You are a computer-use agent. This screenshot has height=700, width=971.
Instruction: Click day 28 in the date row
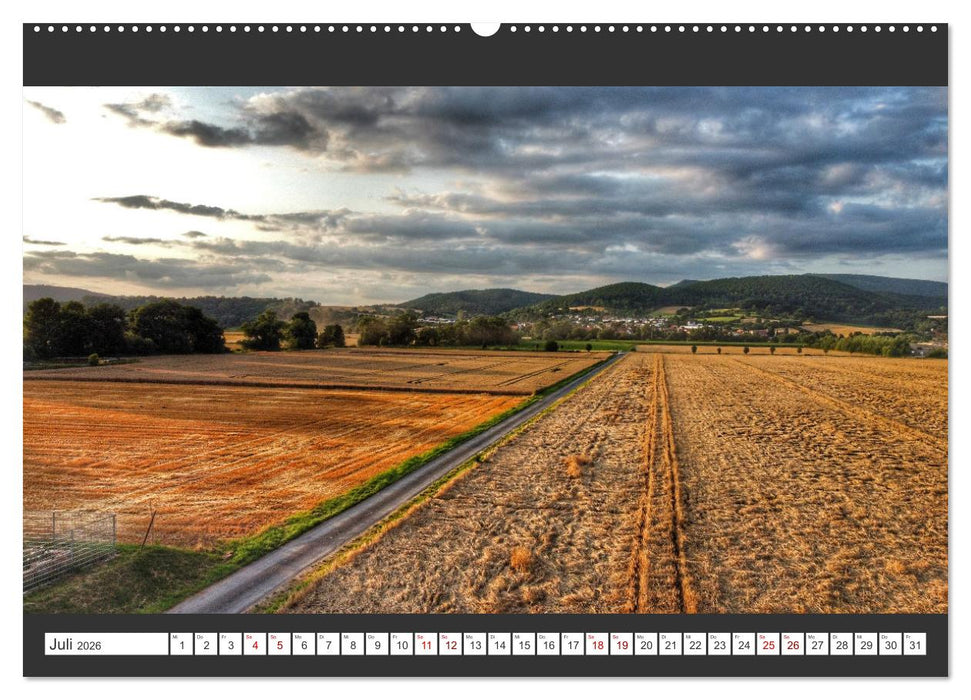click(841, 644)
